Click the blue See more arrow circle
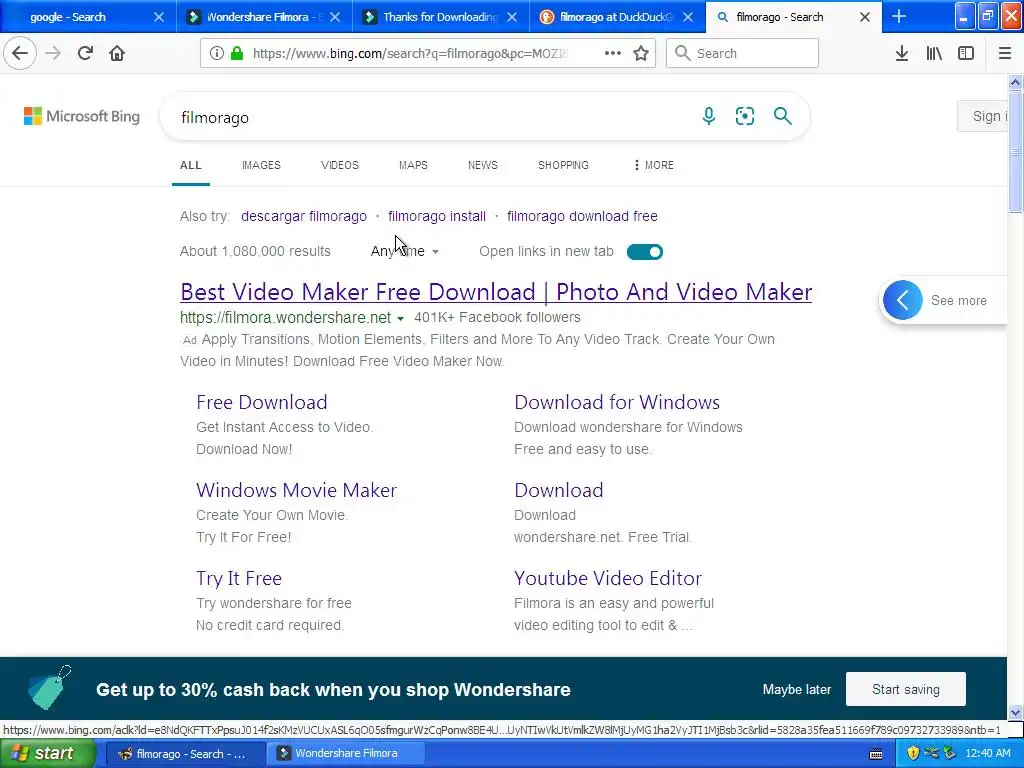Screen dimensions: 1024x768 (903, 300)
